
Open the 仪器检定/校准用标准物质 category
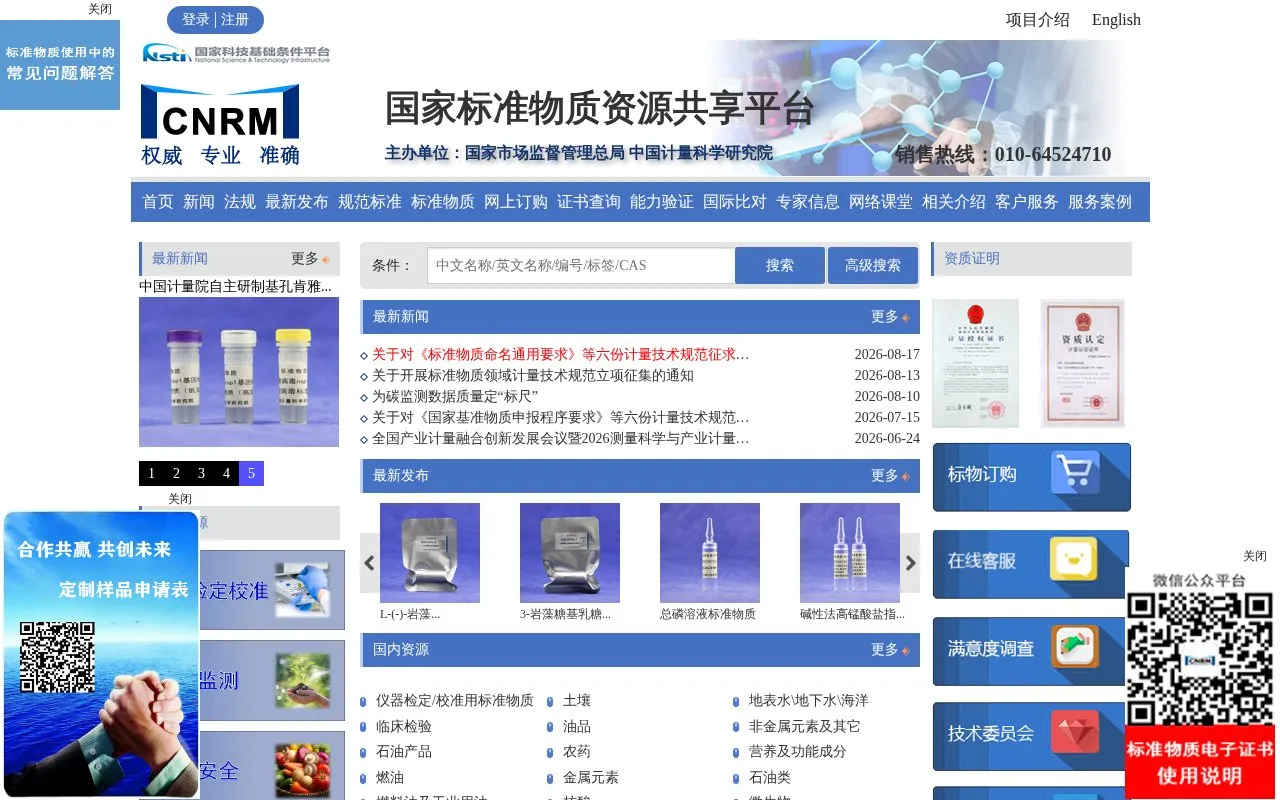coord(455,701)
